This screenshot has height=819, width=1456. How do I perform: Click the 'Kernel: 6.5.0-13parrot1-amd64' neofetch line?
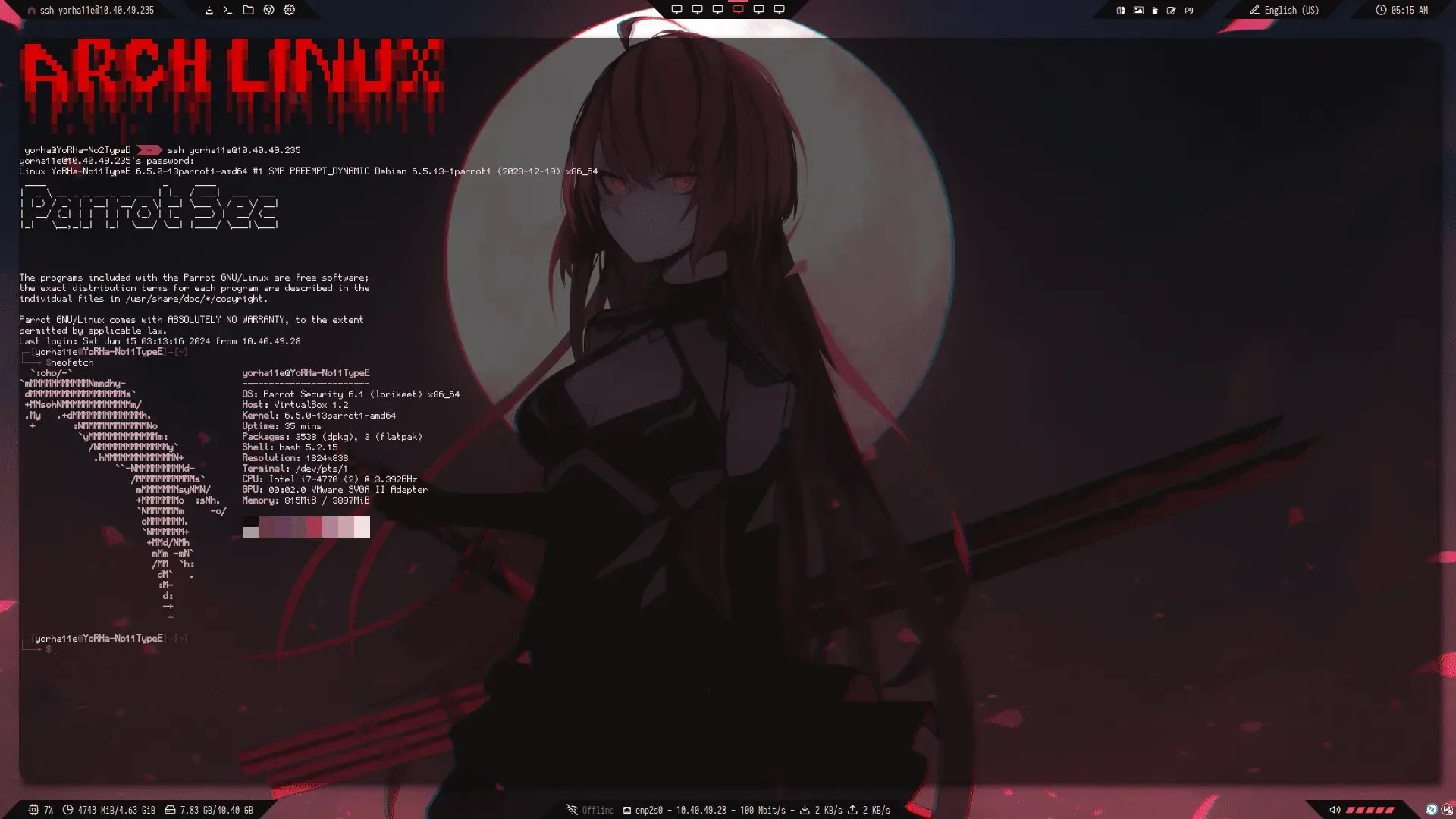318,416
